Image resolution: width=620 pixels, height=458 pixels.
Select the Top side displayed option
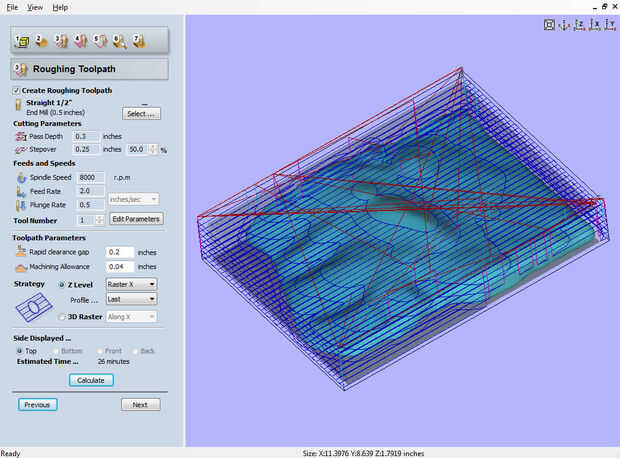(19, 351)
